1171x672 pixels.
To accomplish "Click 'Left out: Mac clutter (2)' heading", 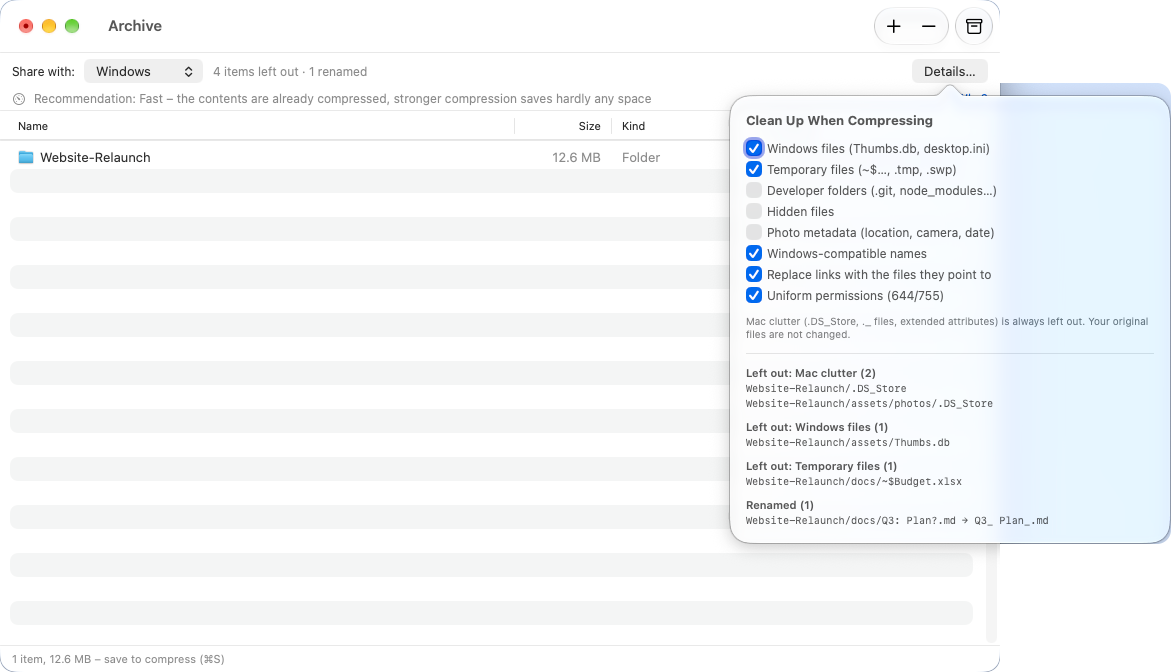I will click(x=810, y=373).
